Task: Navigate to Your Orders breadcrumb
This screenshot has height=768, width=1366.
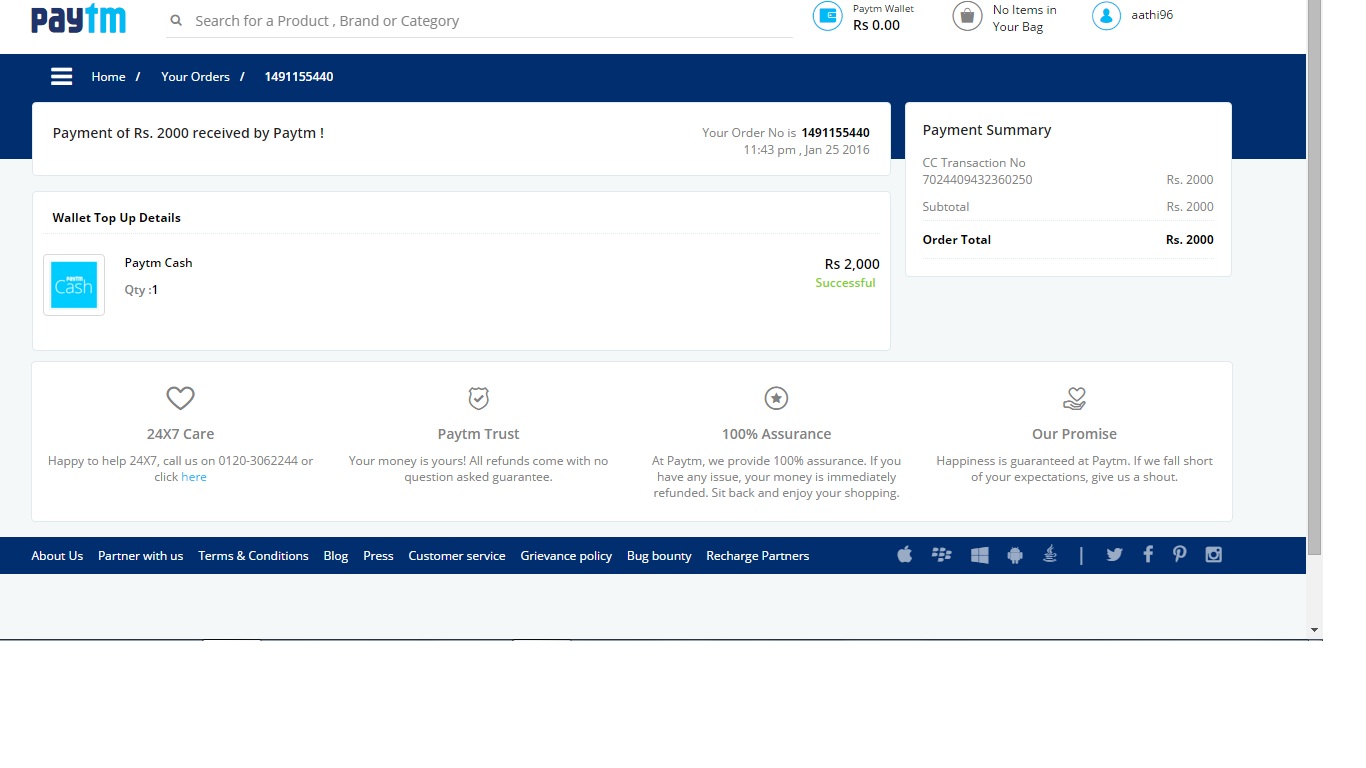Action: coord(195,77)
